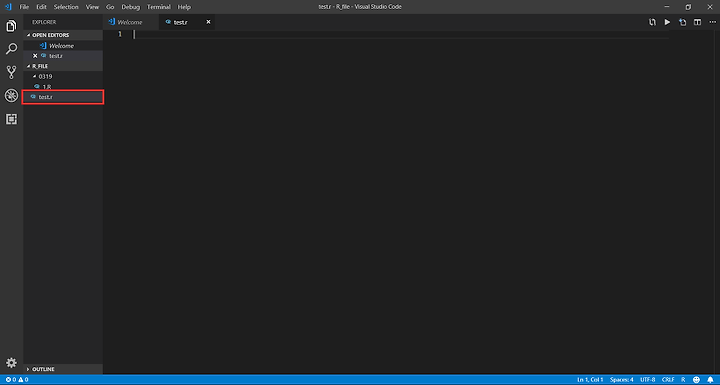Open the Source Control view
The image size is (720, 385).
[11, 72]
